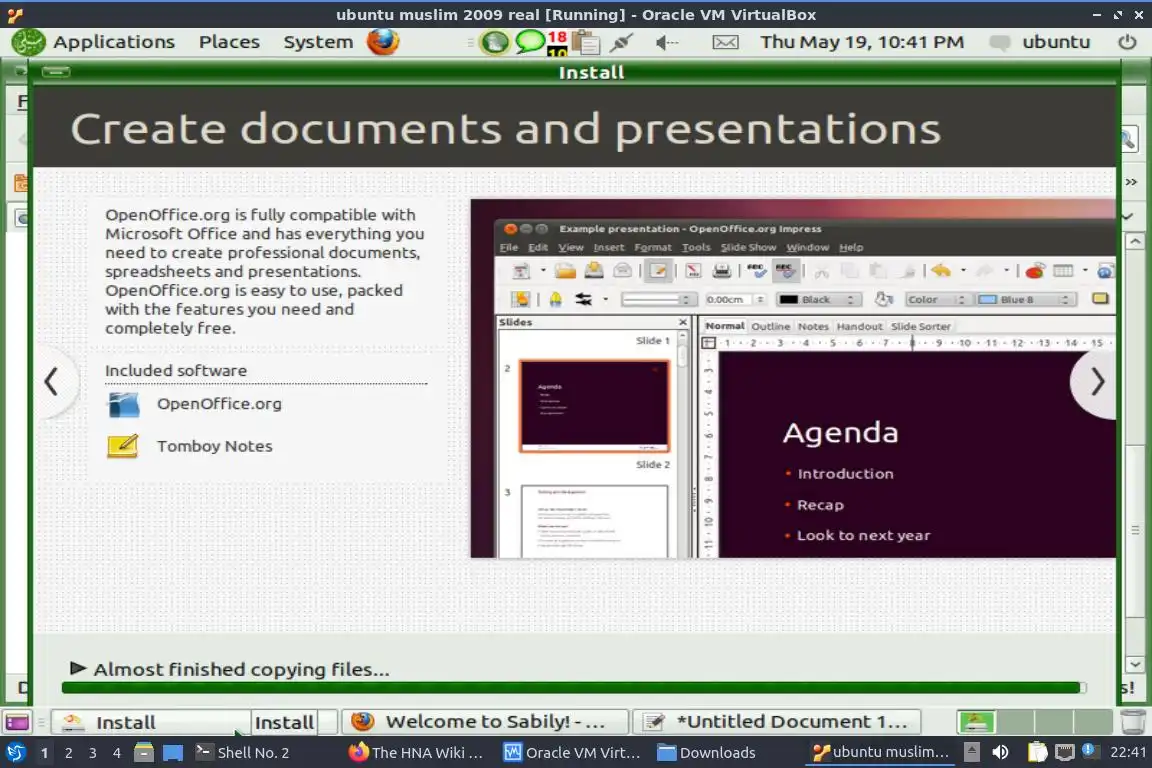Click the OpenOffice.org icon under Included software
Image resolution: width=1152 pixels, height=768 pixels.
[123, 404]
